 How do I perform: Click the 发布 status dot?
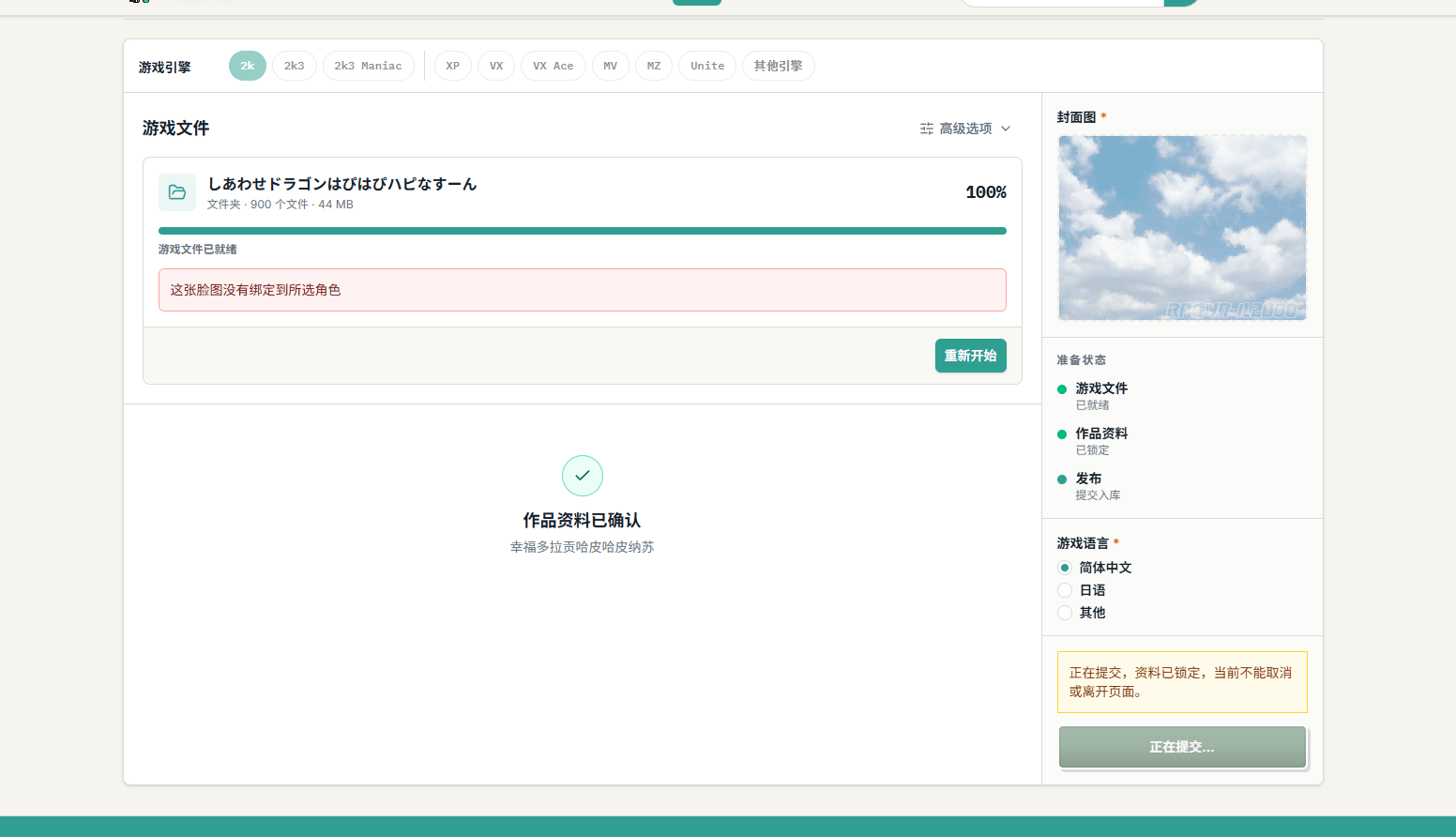(1062, 479)
